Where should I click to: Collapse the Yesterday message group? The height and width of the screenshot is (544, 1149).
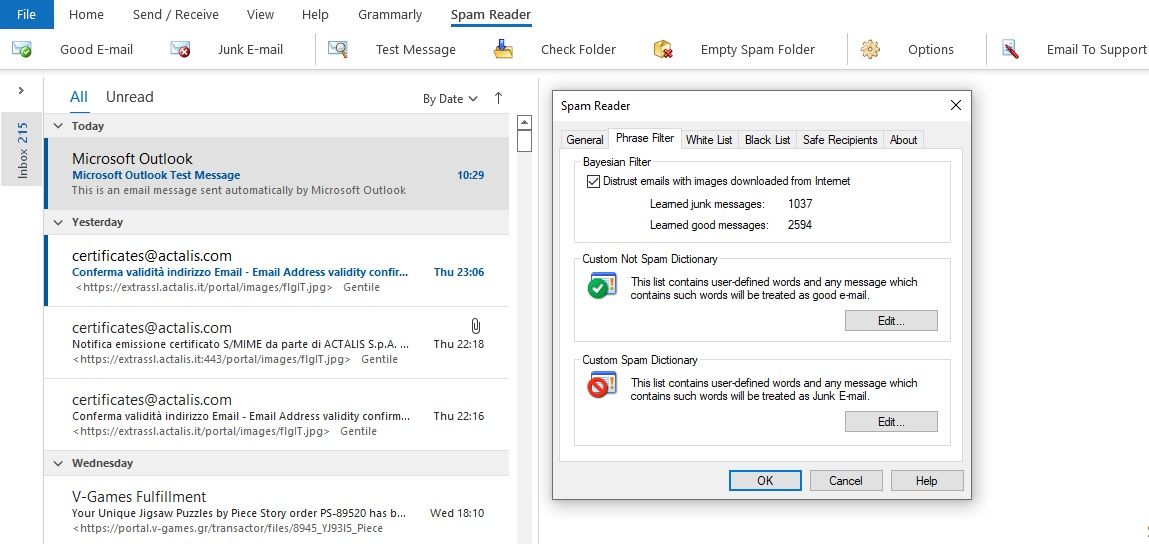(58, 222)
